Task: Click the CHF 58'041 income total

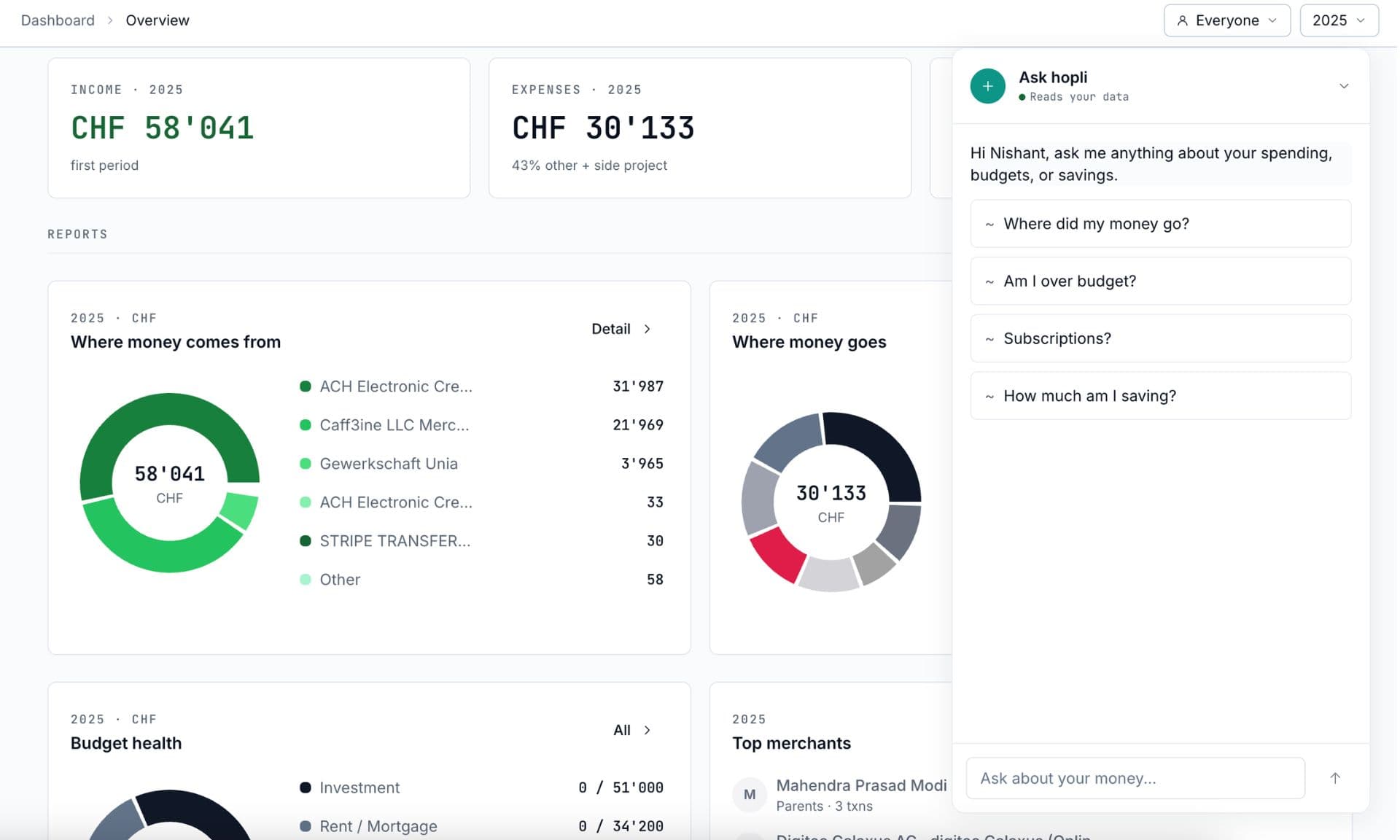Action: click(162, 128)
